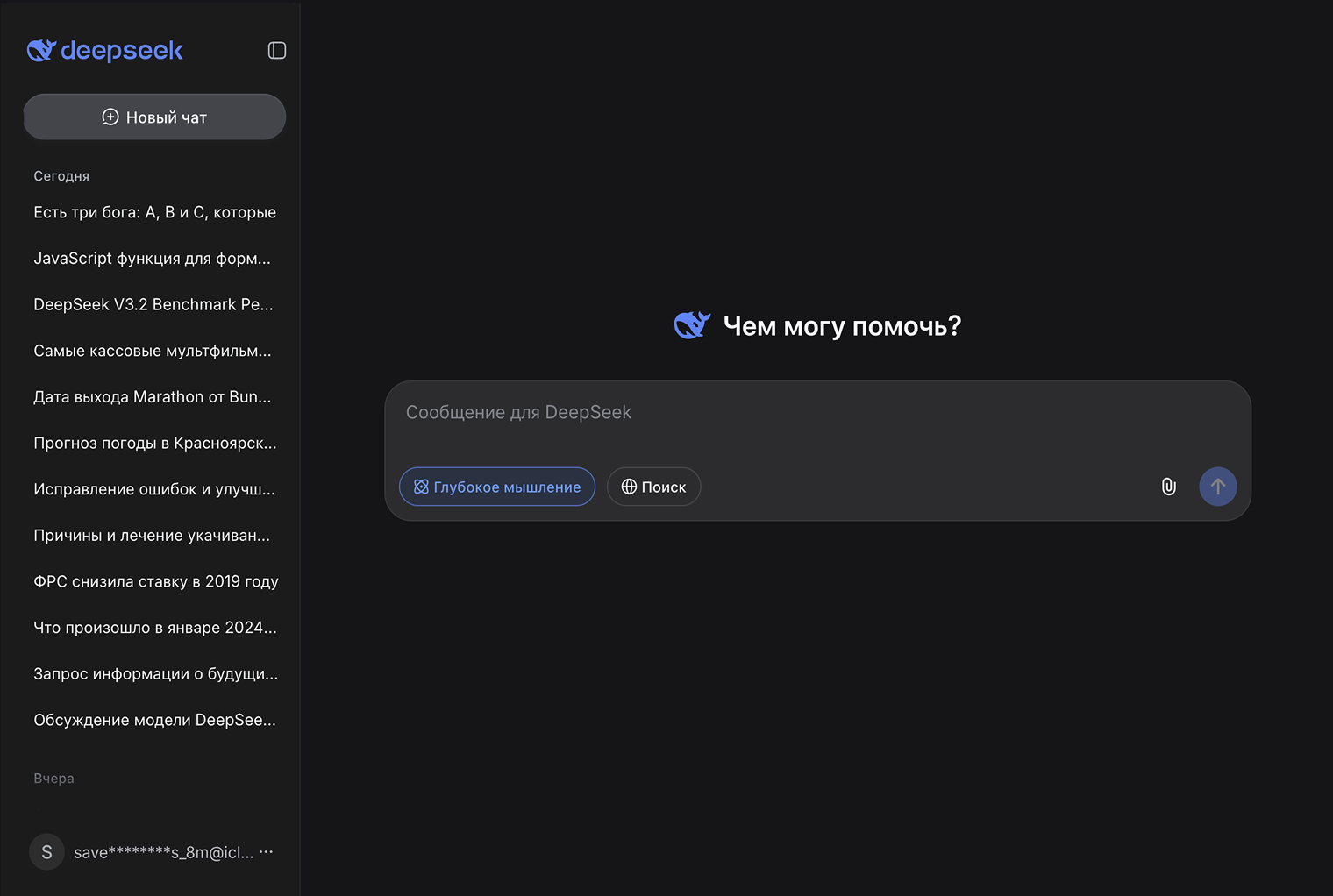
Task: Click the user avatar letter S
Action: (x=47, y=851)
